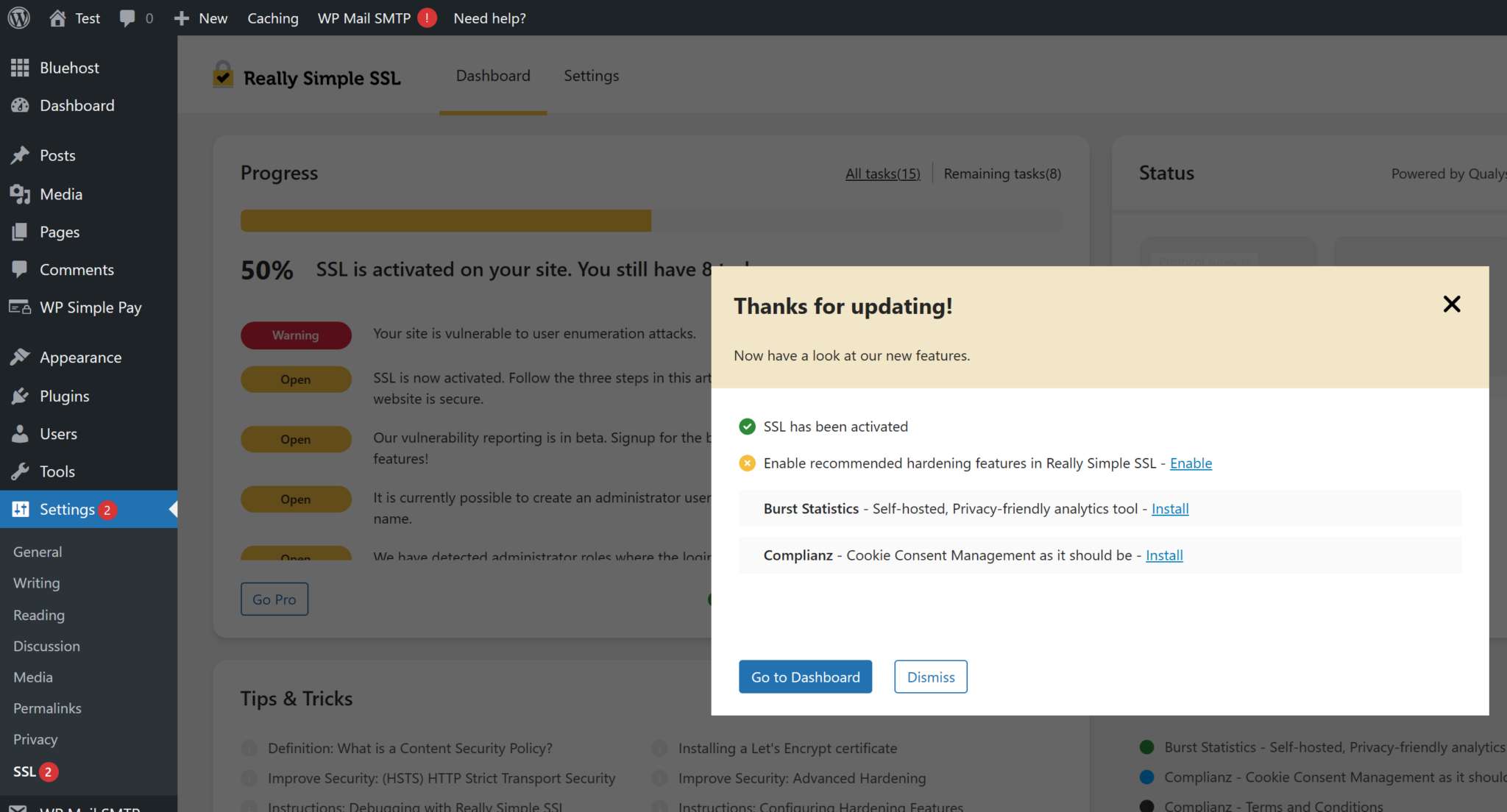This screenshot has height=812, width=1507.
Task: Open HSTS Strict Transport Security tip
Action: pyautogui.click(x=442, y=778)
